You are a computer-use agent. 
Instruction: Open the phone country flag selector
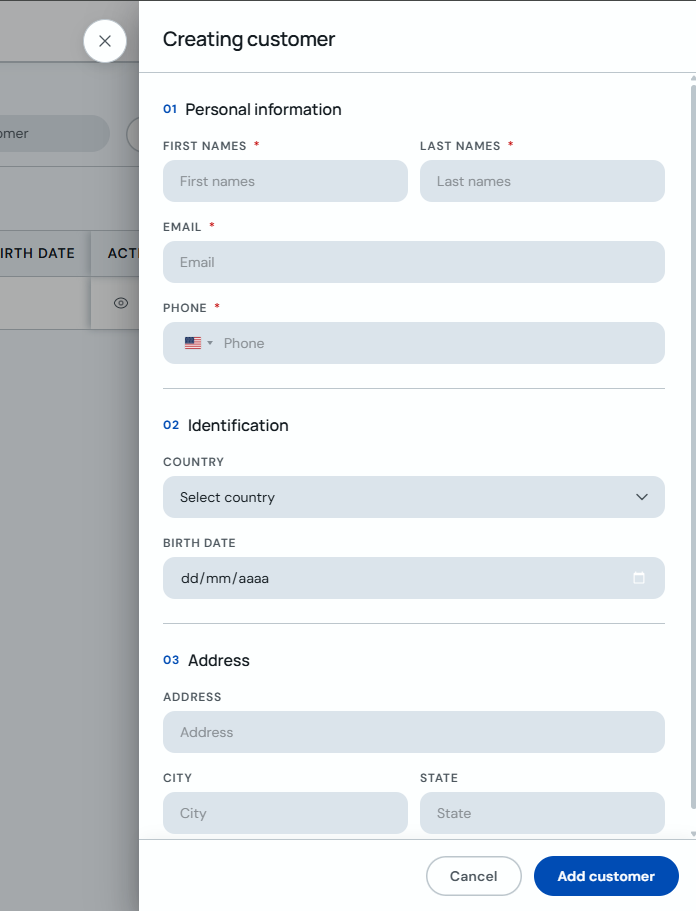[x=199, y=343]
